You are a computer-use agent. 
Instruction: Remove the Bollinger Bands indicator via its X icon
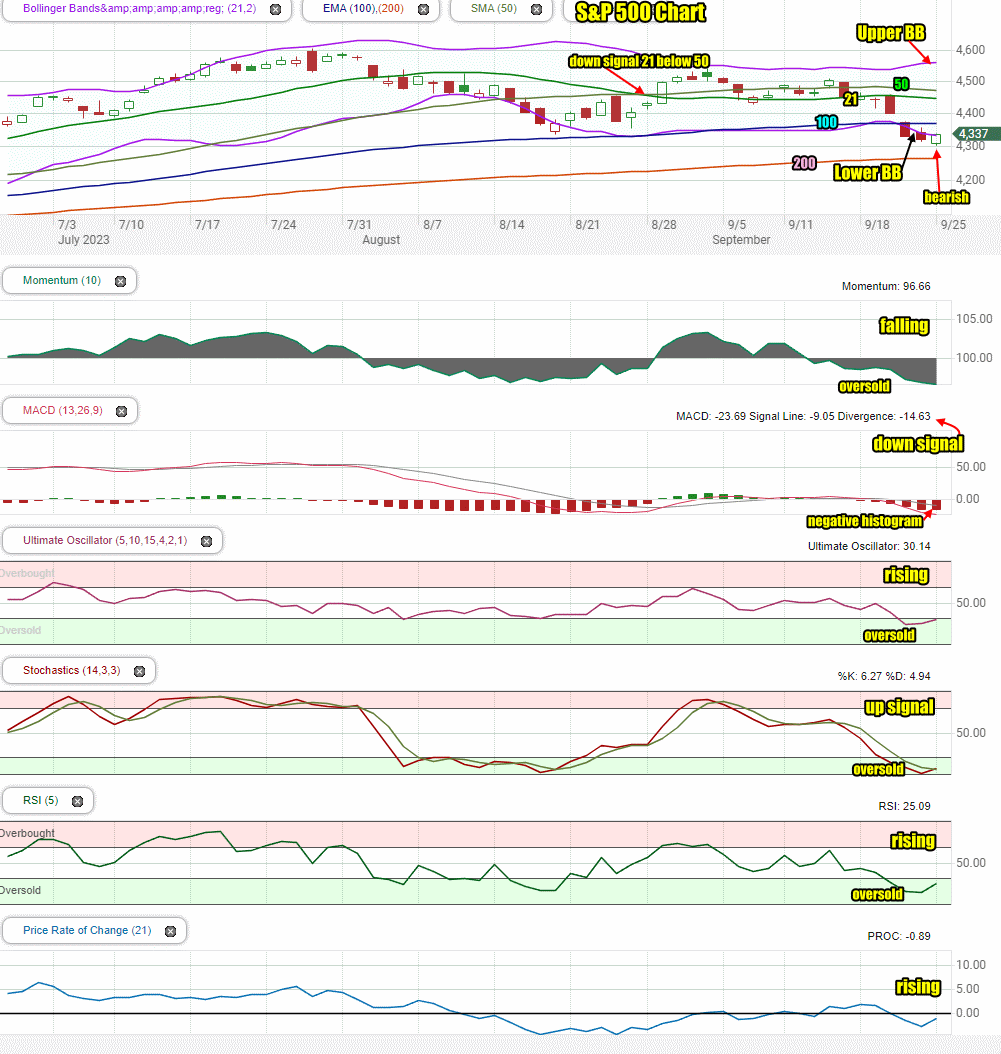[x=276, y=9]
